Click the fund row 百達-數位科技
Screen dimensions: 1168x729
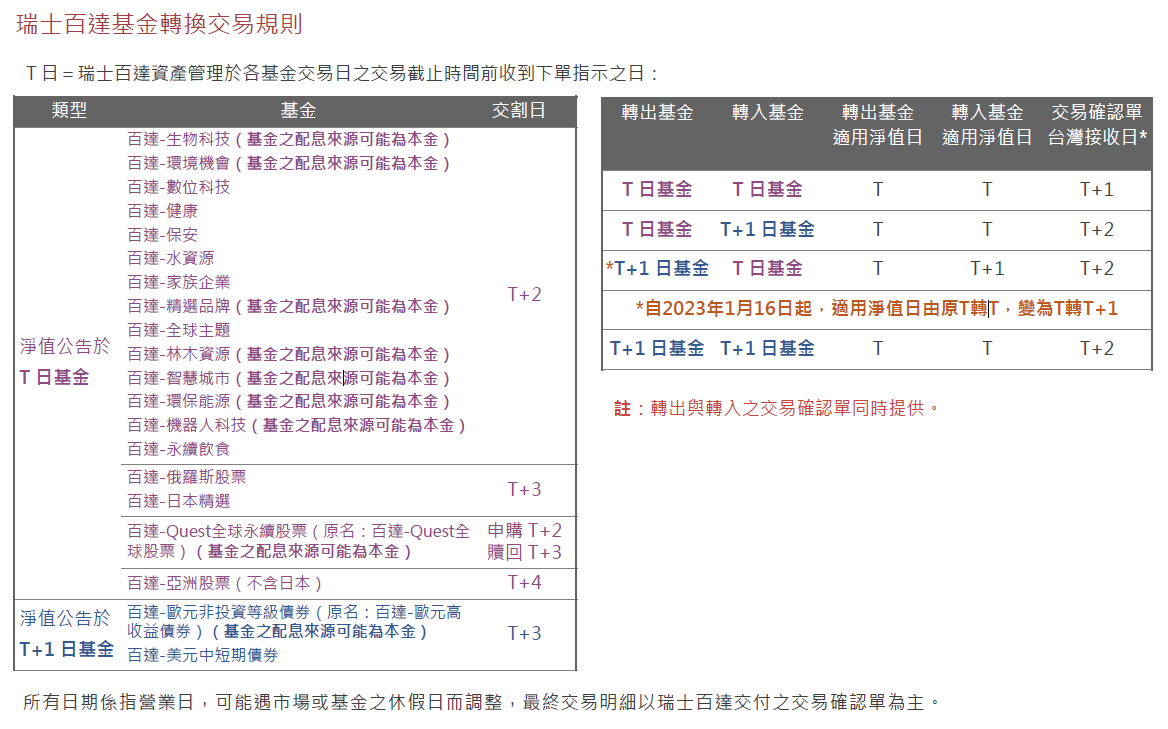pyautogui.click(x=179, y=188)
